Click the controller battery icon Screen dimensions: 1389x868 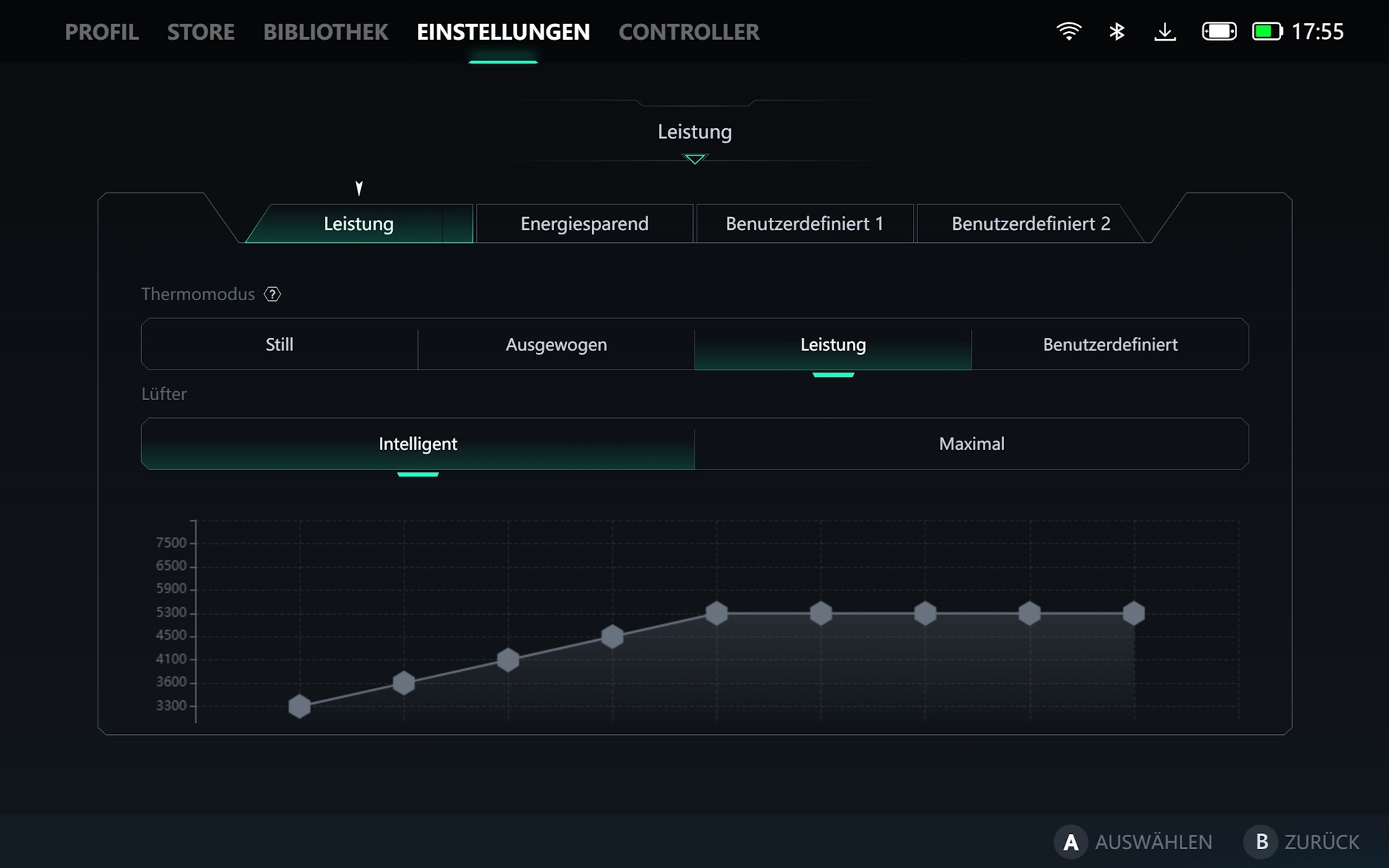(x=1219, y=32)
